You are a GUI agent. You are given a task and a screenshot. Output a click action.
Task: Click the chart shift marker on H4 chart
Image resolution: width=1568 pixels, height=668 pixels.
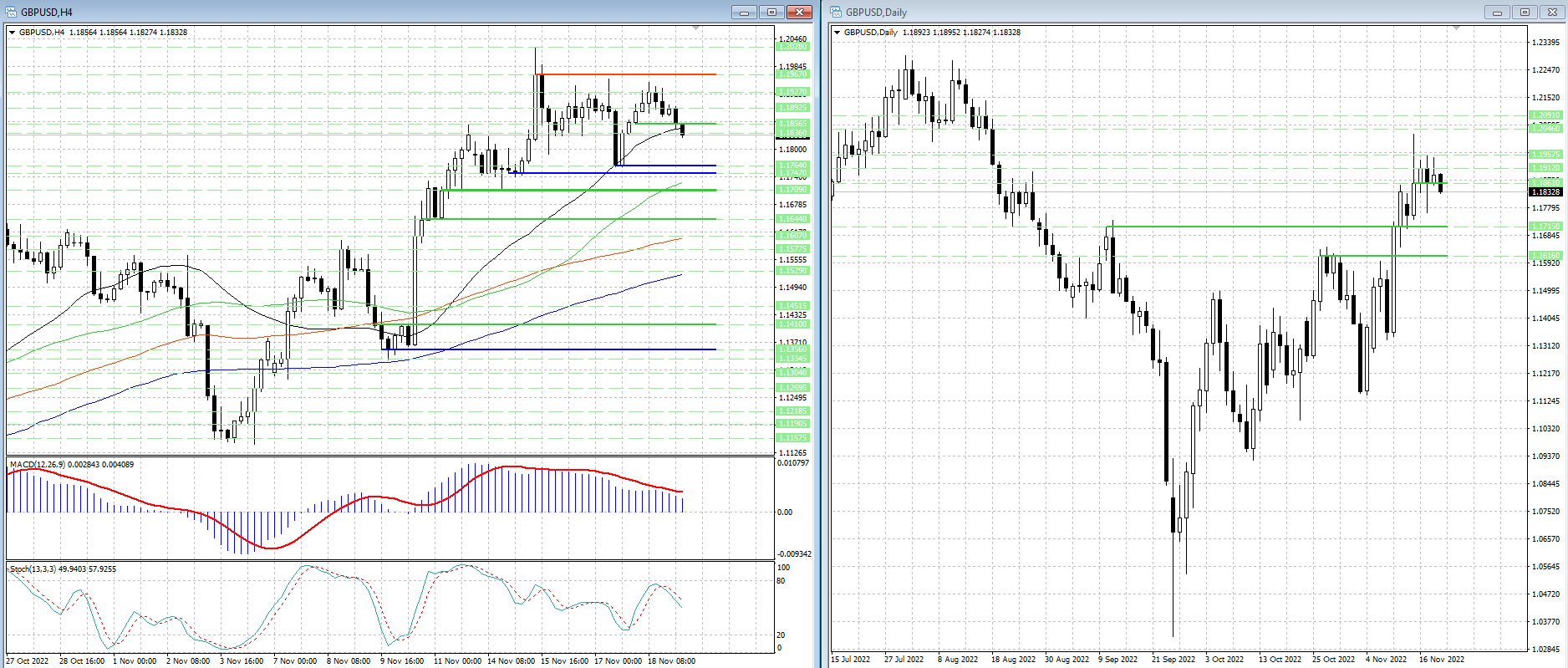695,28
